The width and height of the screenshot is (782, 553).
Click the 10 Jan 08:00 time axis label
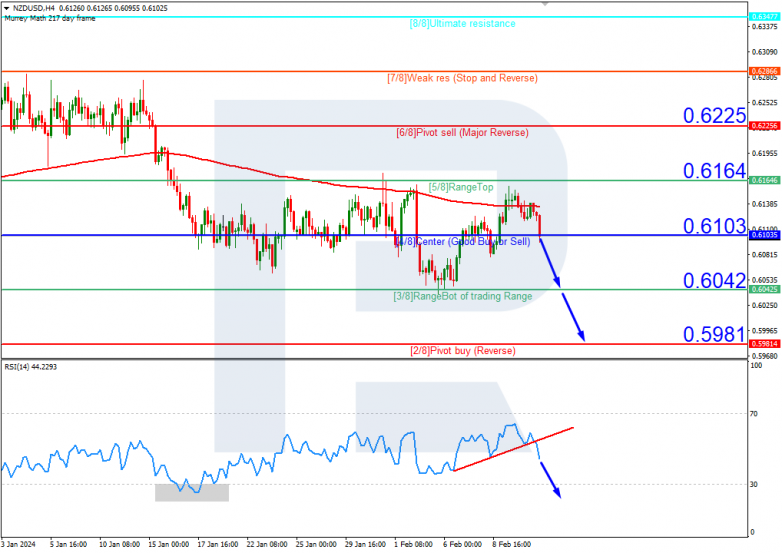(120, 545)
